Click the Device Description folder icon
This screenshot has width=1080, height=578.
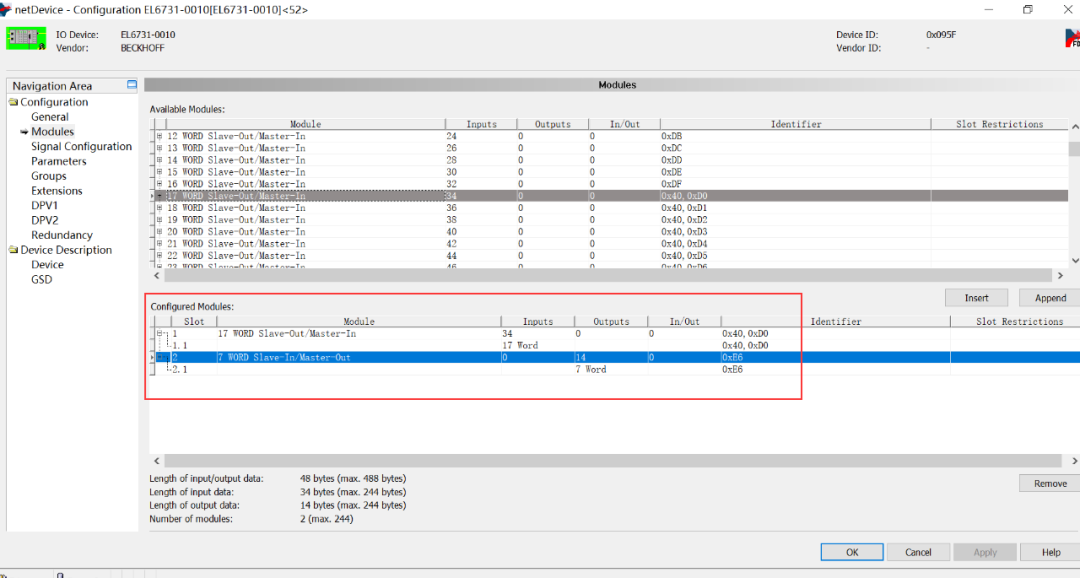[14, 250]
